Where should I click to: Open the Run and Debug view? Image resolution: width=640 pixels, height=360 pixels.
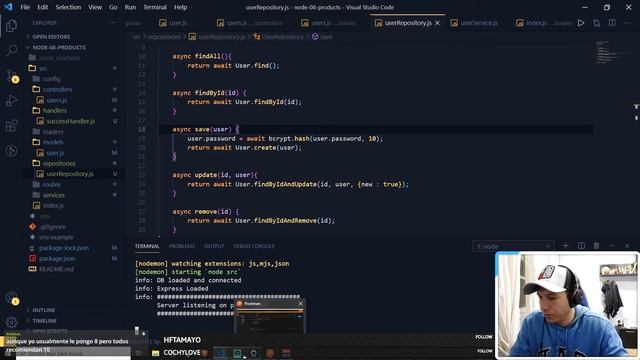[11, 100]
